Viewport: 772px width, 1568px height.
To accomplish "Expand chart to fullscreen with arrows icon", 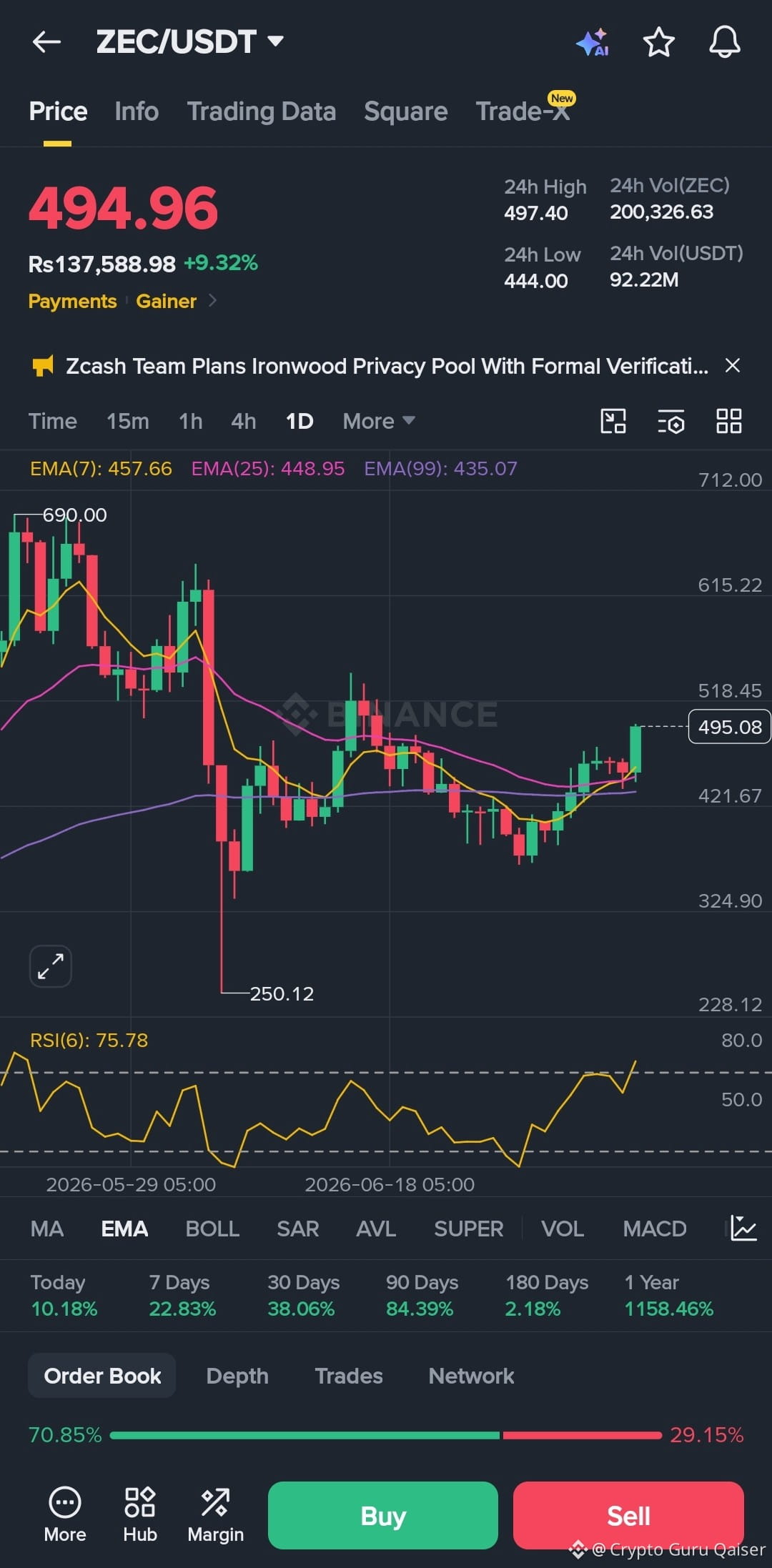I will [50, 966].
